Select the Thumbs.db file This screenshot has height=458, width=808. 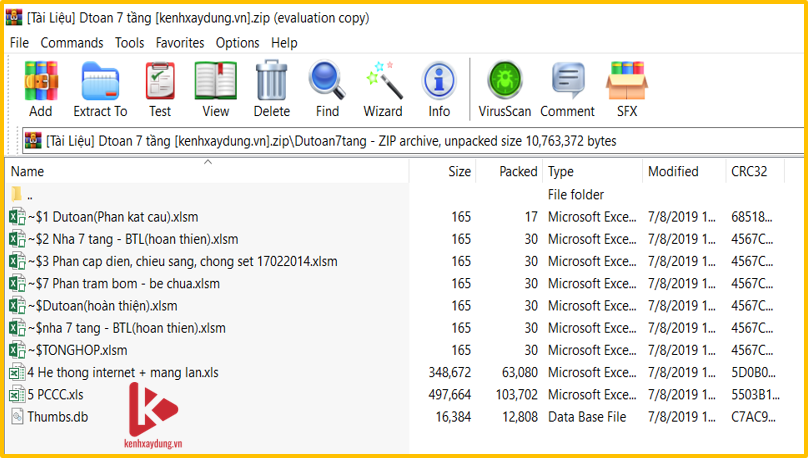[57, 416]
